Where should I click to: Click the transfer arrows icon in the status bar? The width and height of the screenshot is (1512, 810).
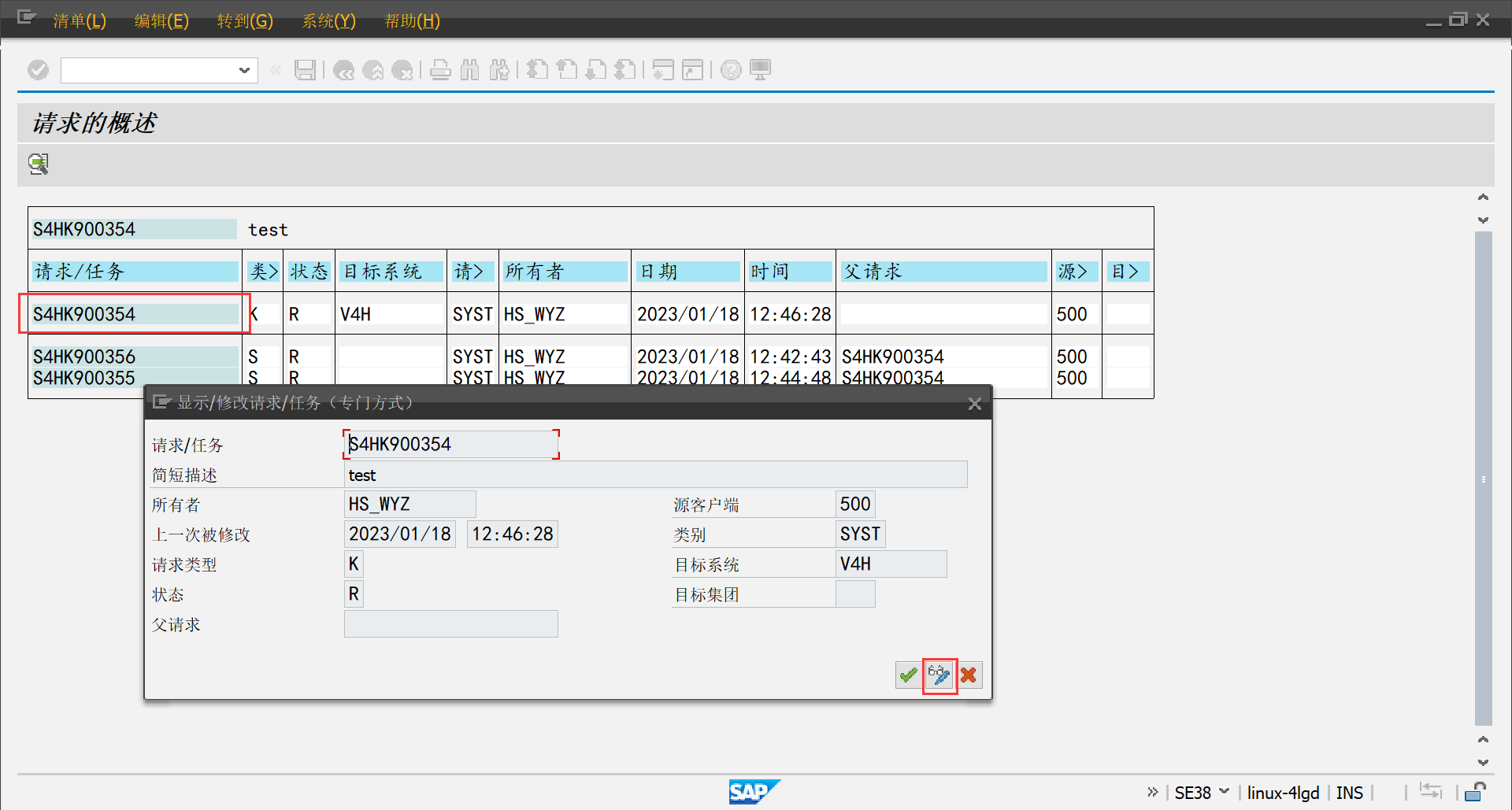coord(1430,790)
